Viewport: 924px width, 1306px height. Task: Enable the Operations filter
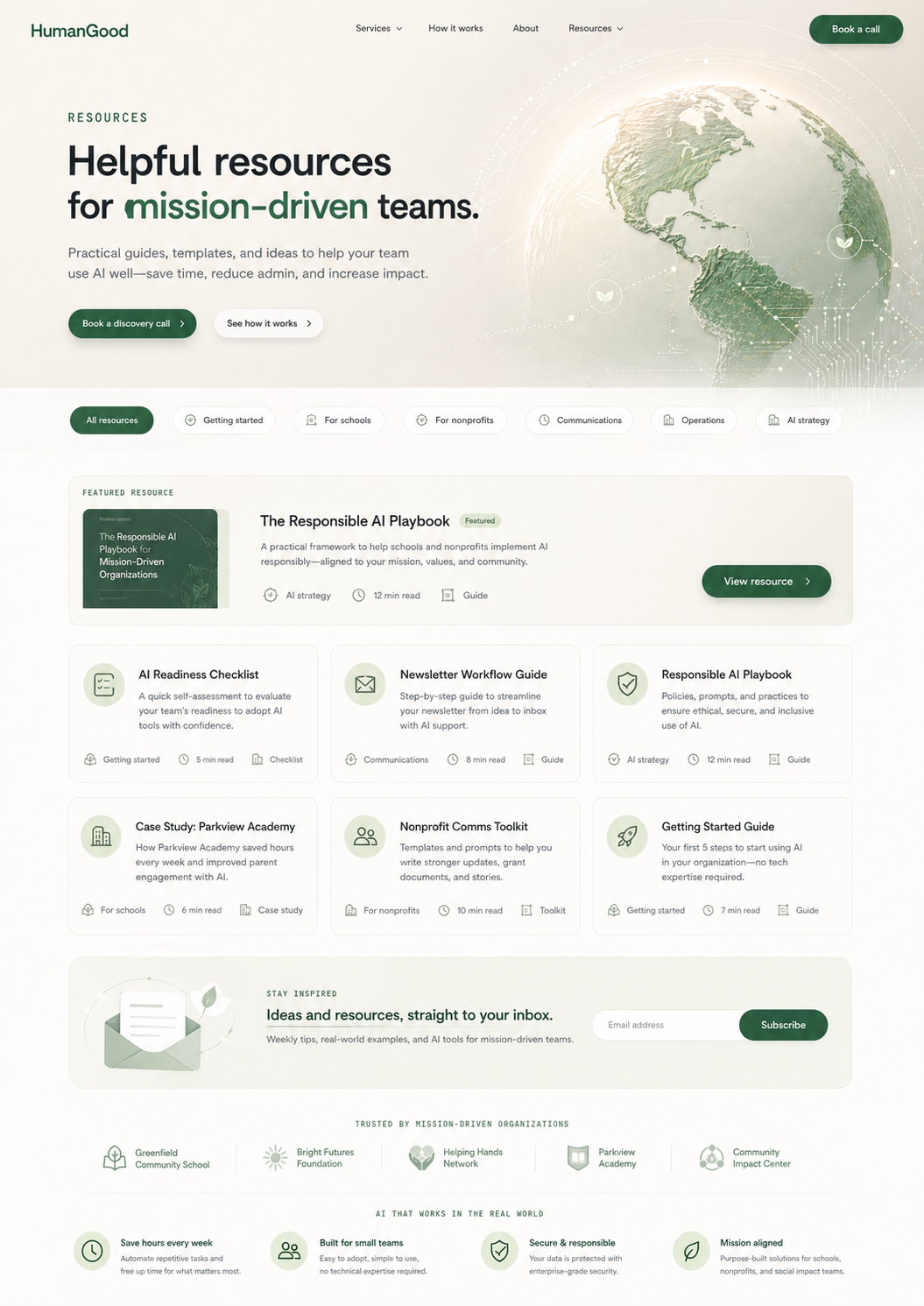694,420
